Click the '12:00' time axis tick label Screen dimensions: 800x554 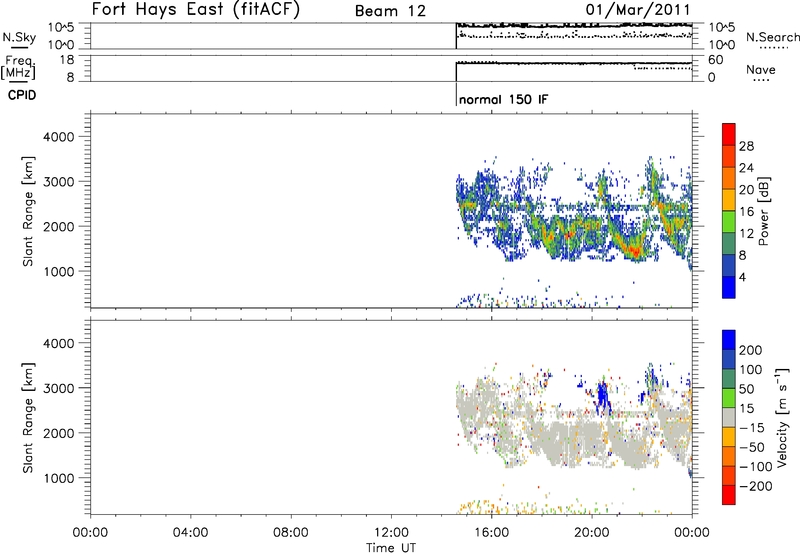[391, 533]
